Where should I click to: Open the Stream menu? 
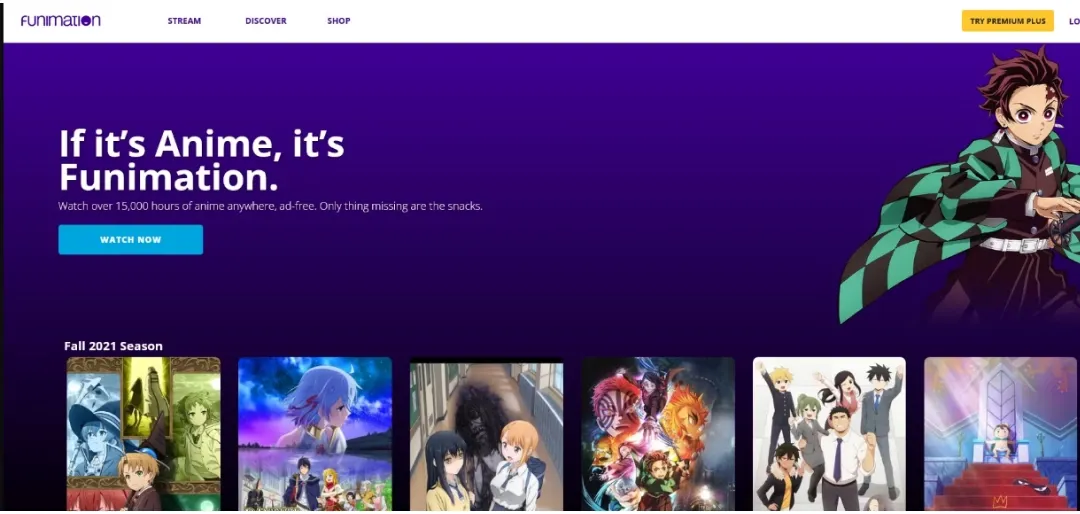point(184,21)
